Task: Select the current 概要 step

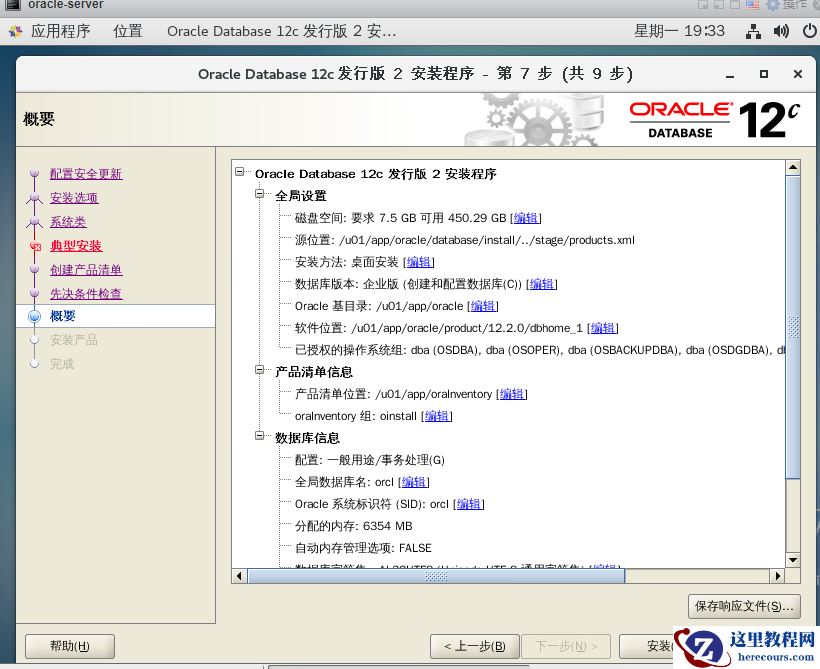Action: click(x=63, y=316)
